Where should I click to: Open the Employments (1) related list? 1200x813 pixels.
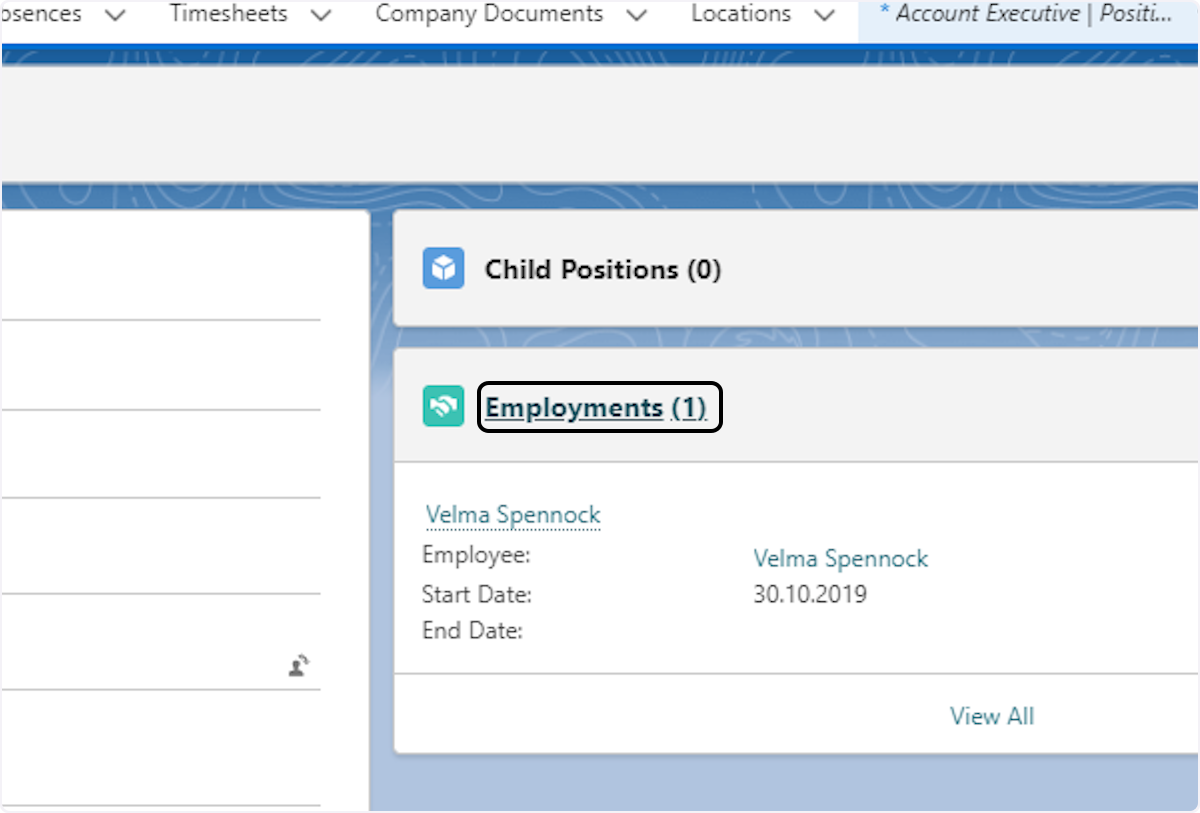pos(597,406)
